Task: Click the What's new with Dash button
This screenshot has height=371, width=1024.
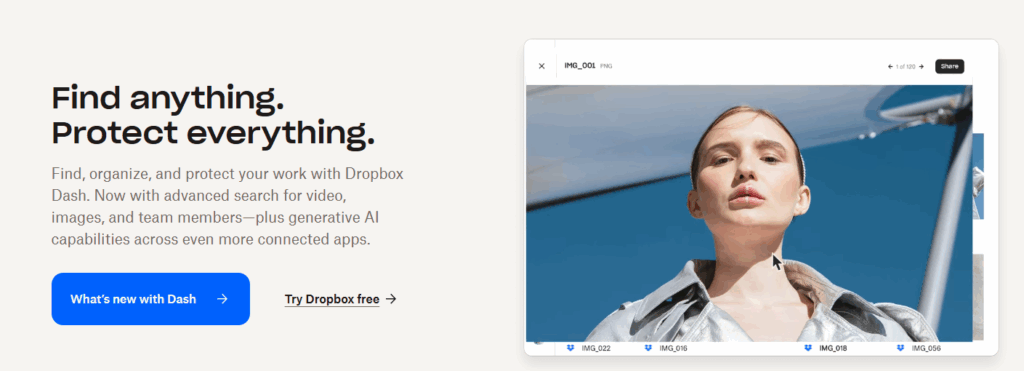Action: pyautogui.click(x=150, y=299)
